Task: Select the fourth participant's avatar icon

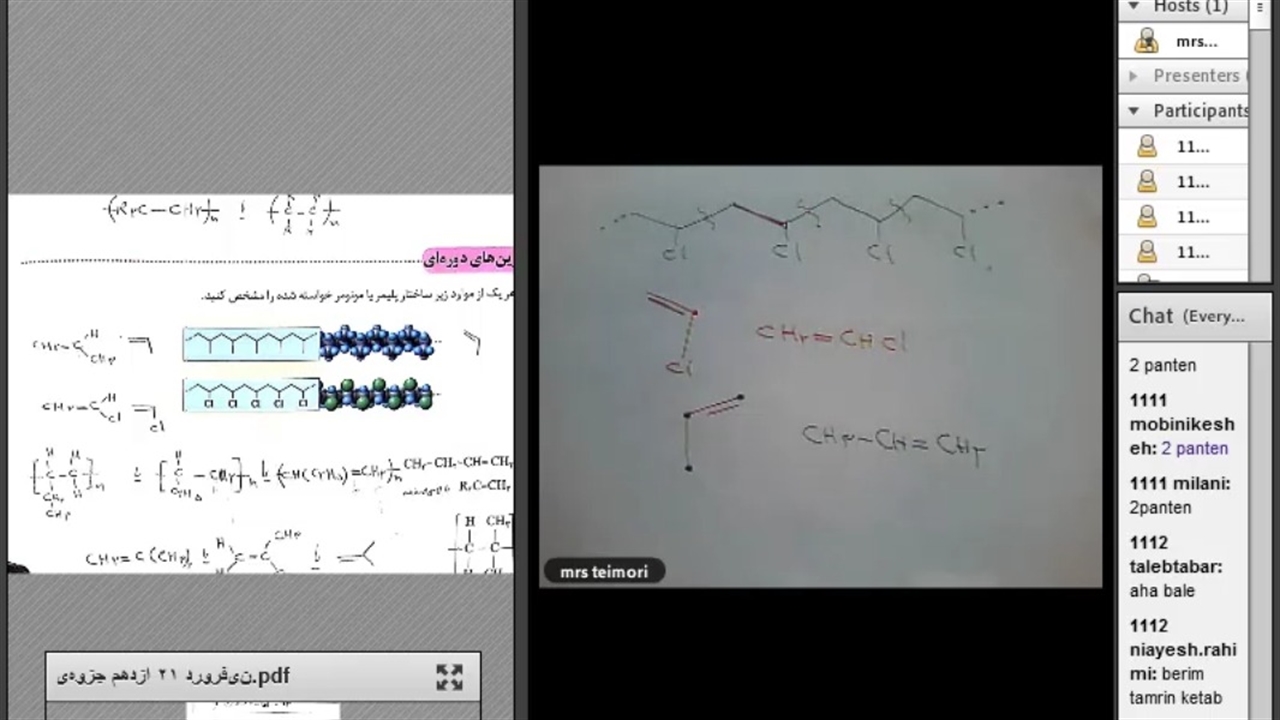Action: (1146, 252)
